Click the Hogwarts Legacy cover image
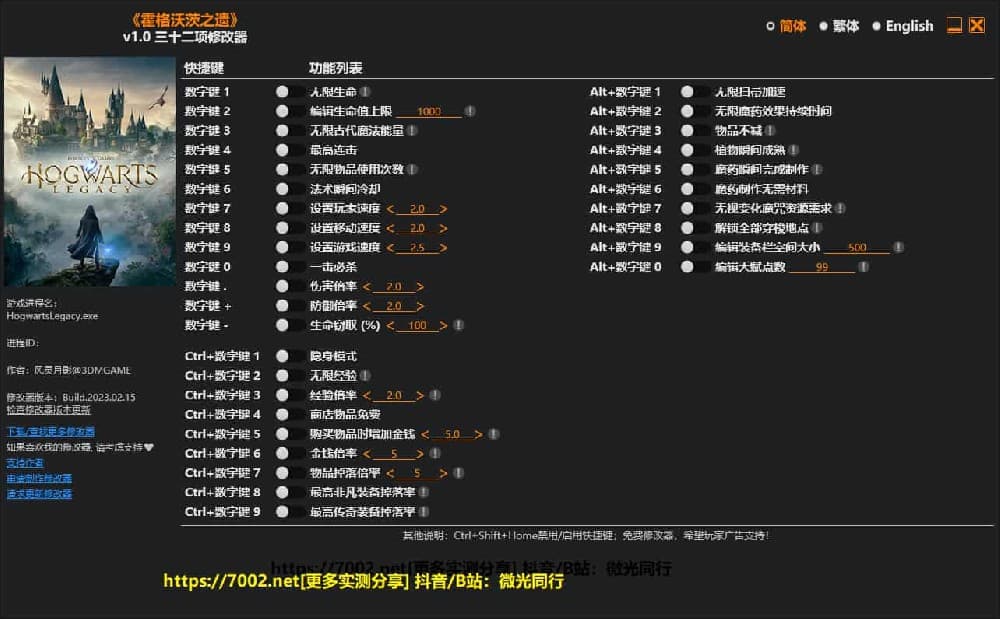The width and height of the screenshot is (1000, 619). click(90, 171)
